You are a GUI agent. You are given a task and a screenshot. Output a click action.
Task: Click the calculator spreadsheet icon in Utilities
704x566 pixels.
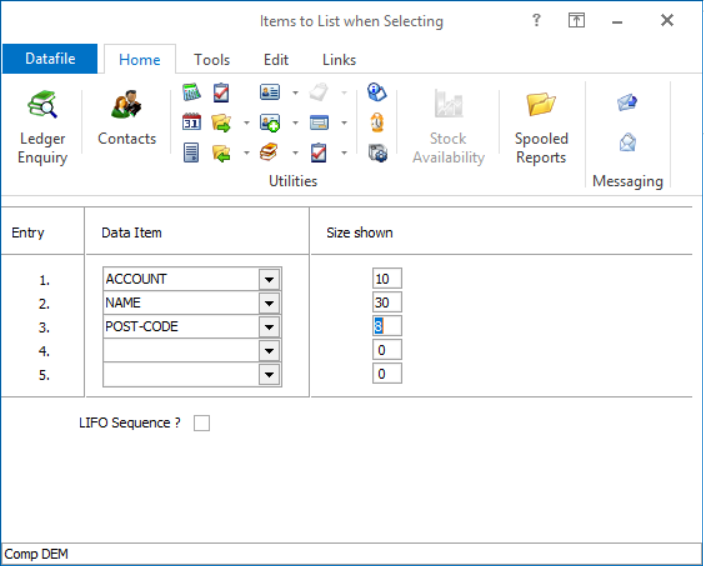point(192,92)
